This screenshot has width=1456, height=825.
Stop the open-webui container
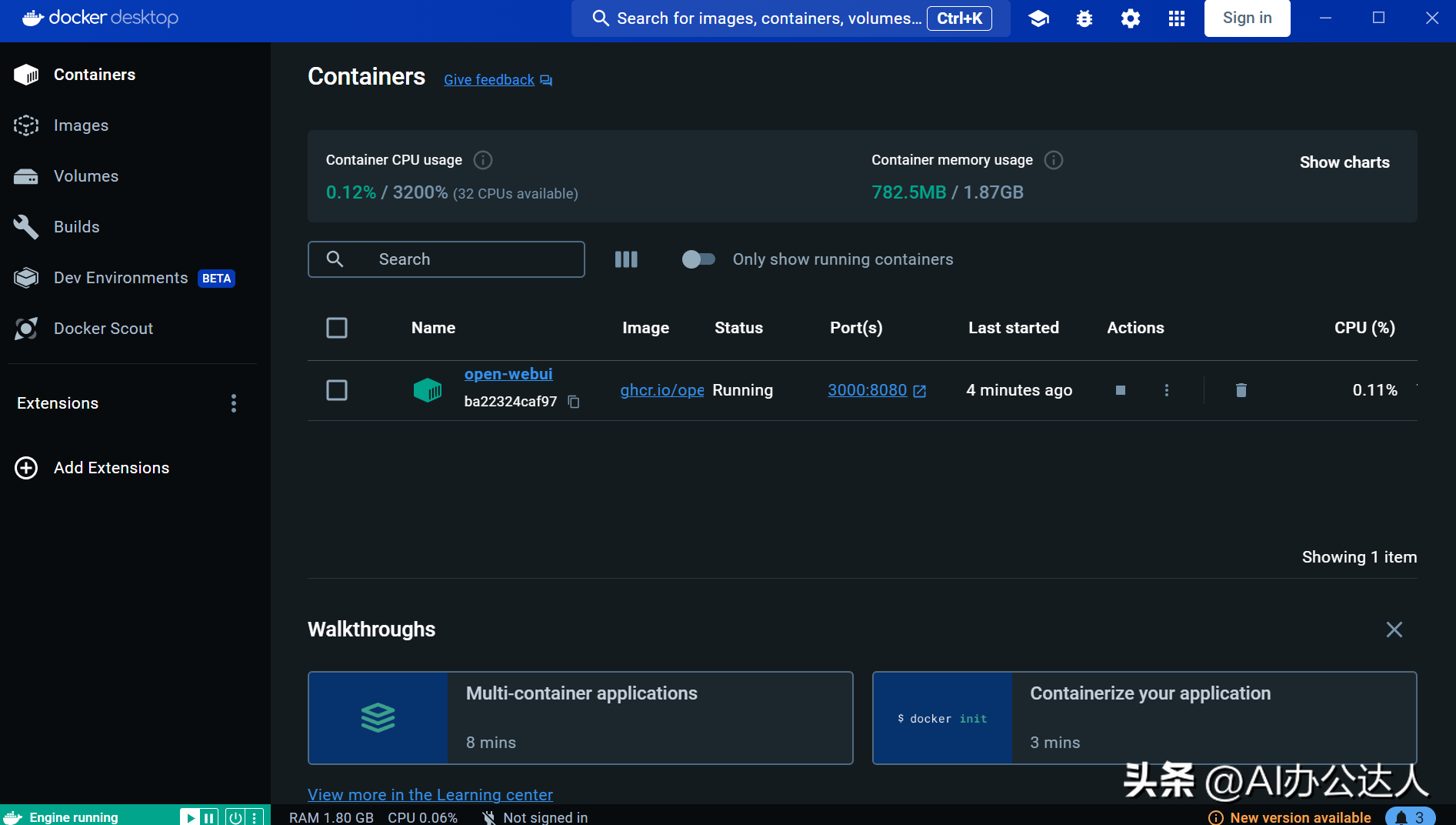tap(1121, 390)
